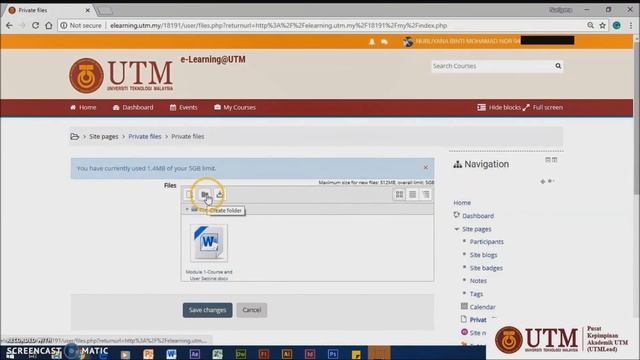Open Dashboard in the main menu
The height and width of the screenshot is (360, 640).
(x=133, y=107)
